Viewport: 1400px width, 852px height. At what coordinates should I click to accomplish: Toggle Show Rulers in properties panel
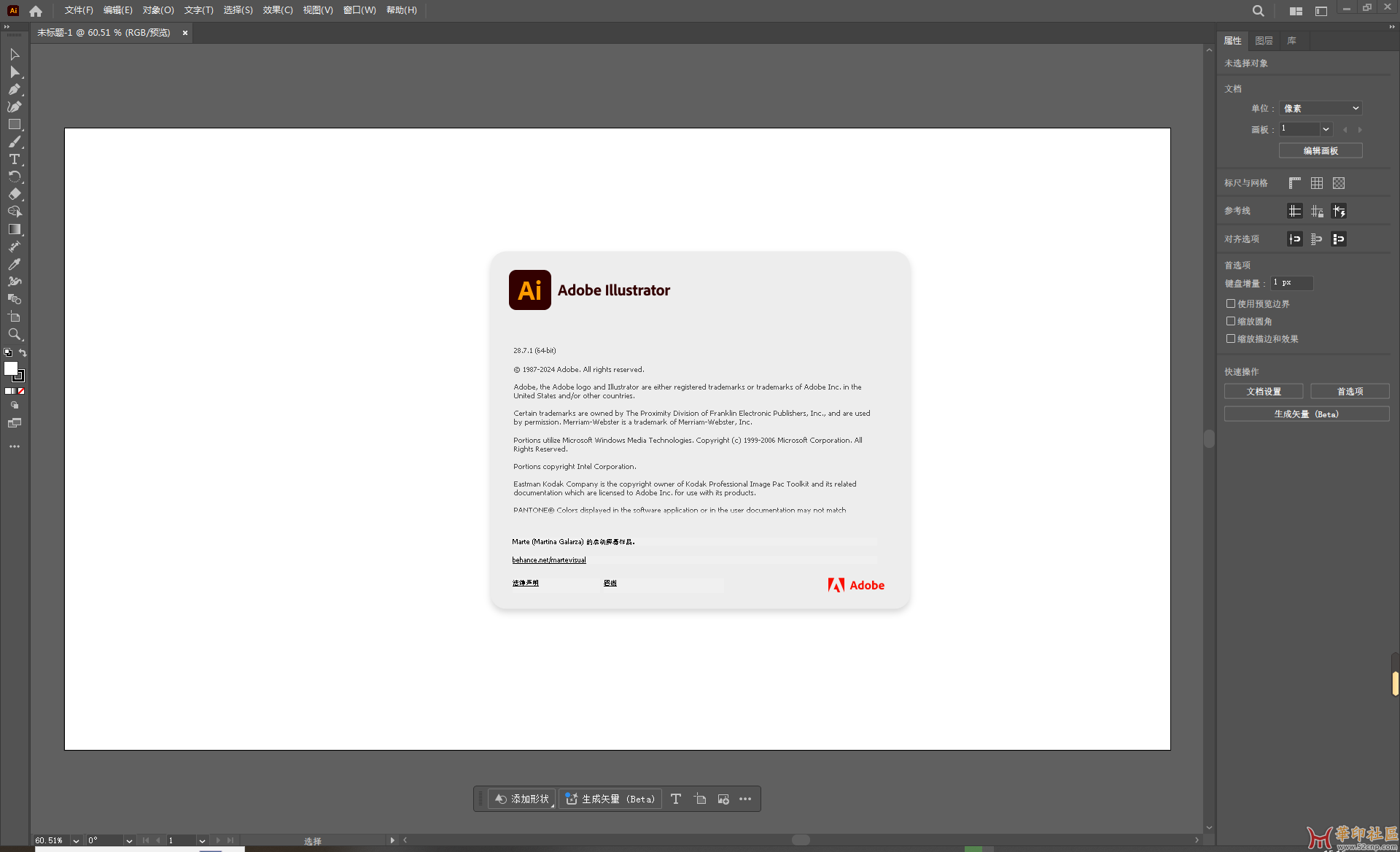(x=1294, y=183)
